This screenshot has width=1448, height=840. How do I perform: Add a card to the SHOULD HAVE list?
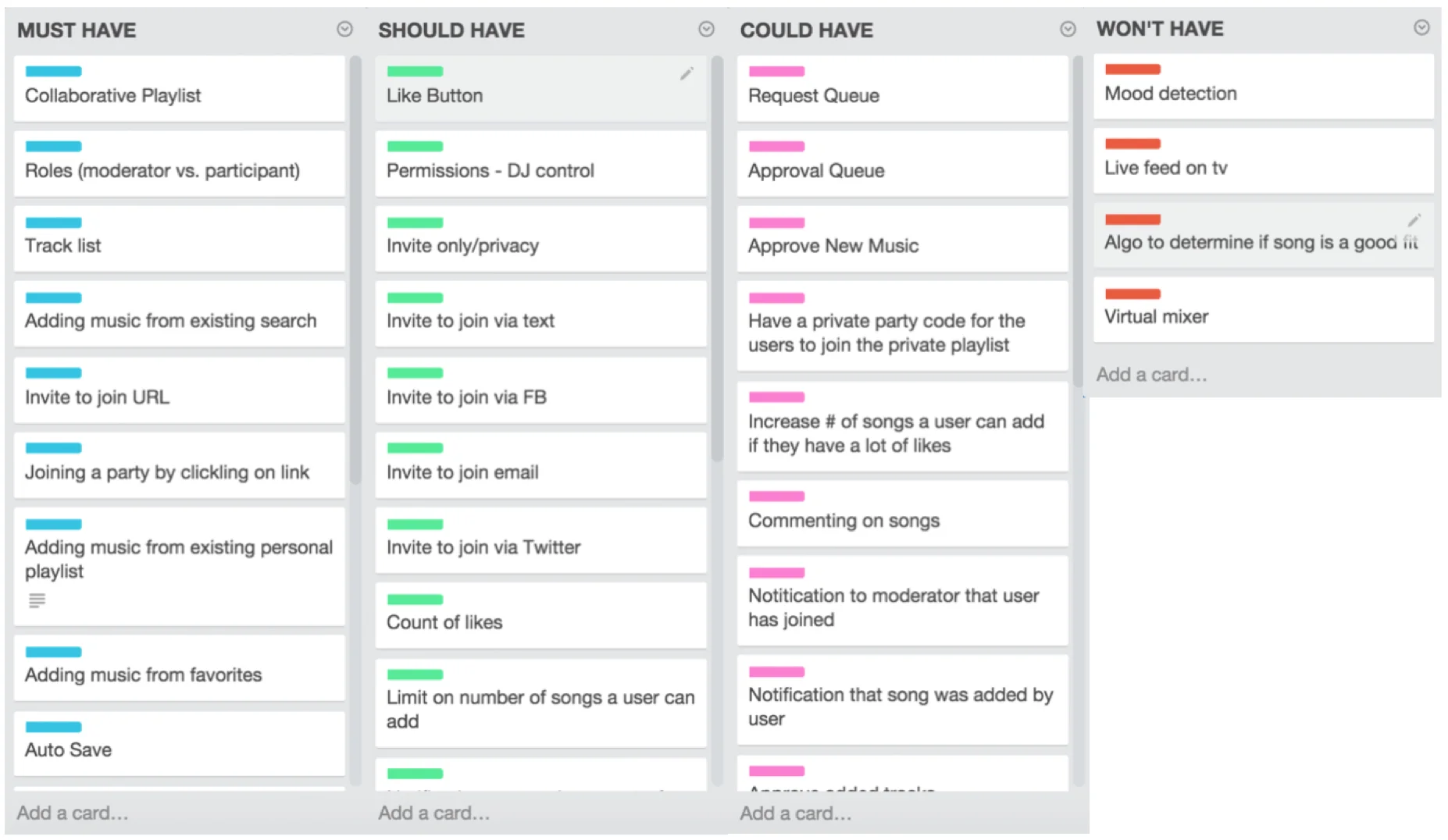(x=434, y=813)
